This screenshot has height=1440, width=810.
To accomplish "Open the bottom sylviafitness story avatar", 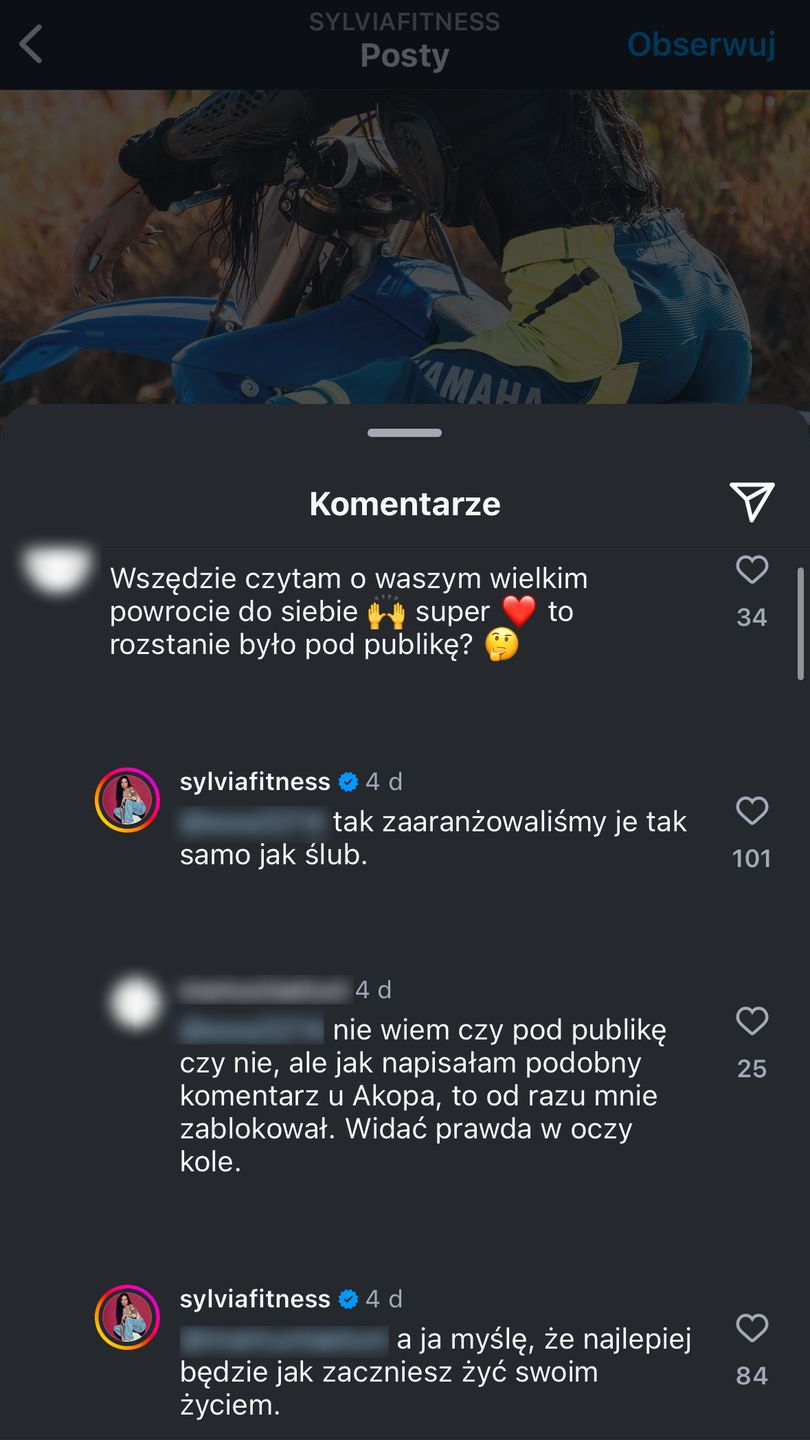I will point(127,1317).
